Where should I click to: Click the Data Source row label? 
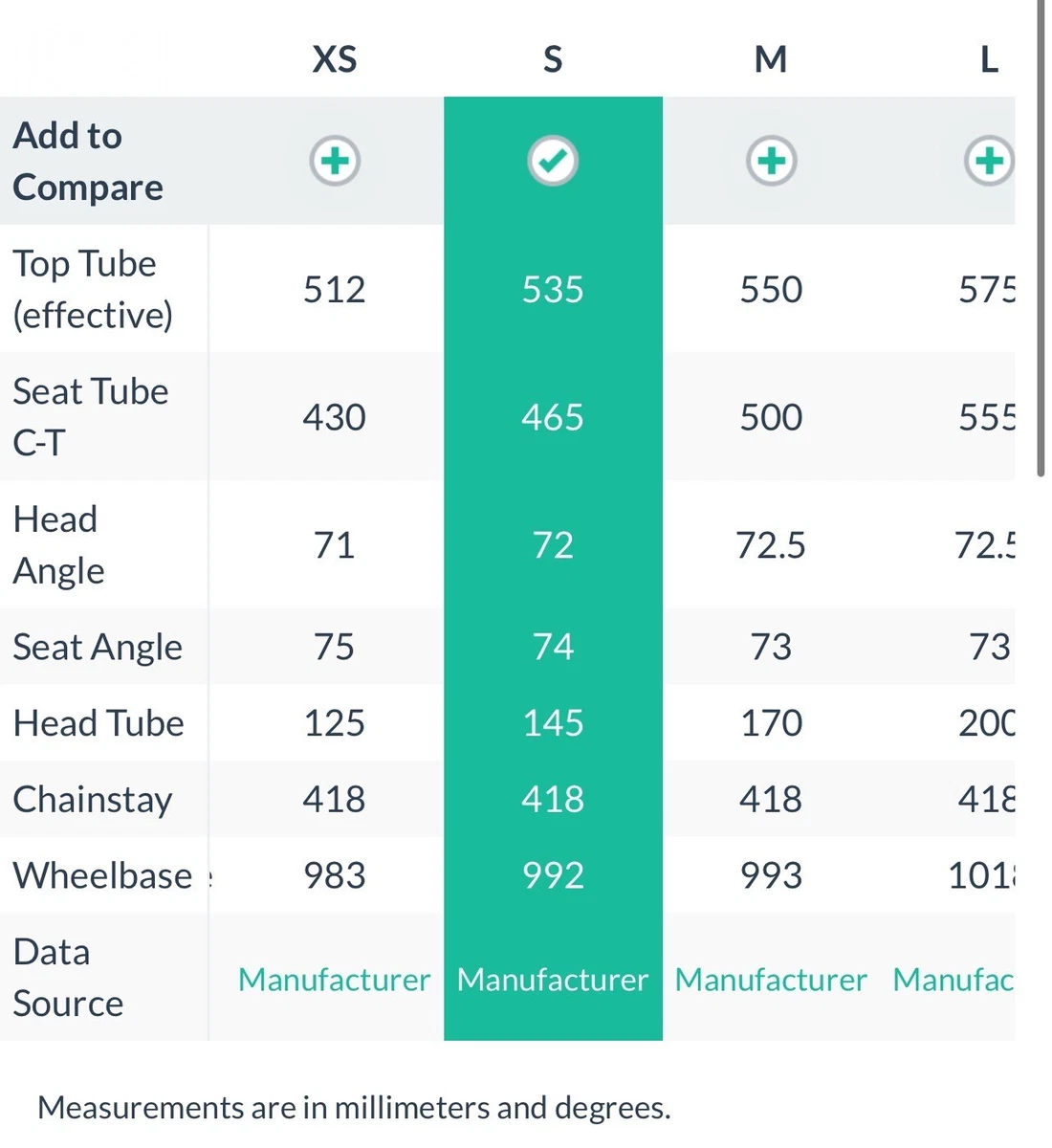[68, 978]
